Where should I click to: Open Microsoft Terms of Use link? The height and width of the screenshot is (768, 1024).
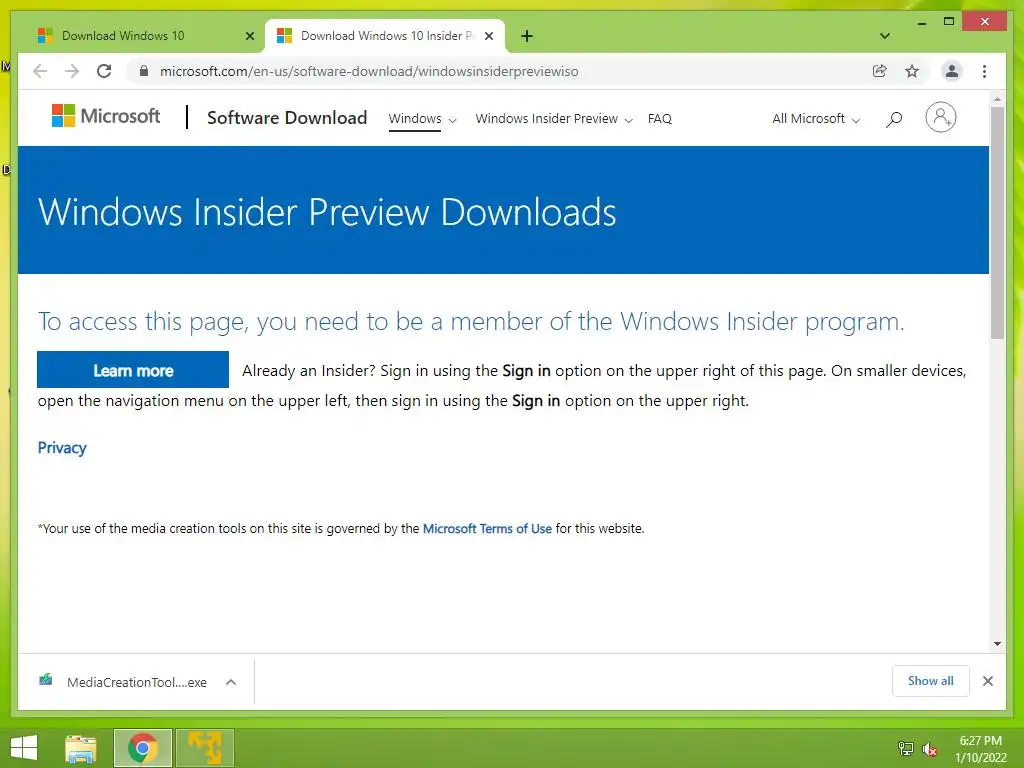tap(487, 528)
